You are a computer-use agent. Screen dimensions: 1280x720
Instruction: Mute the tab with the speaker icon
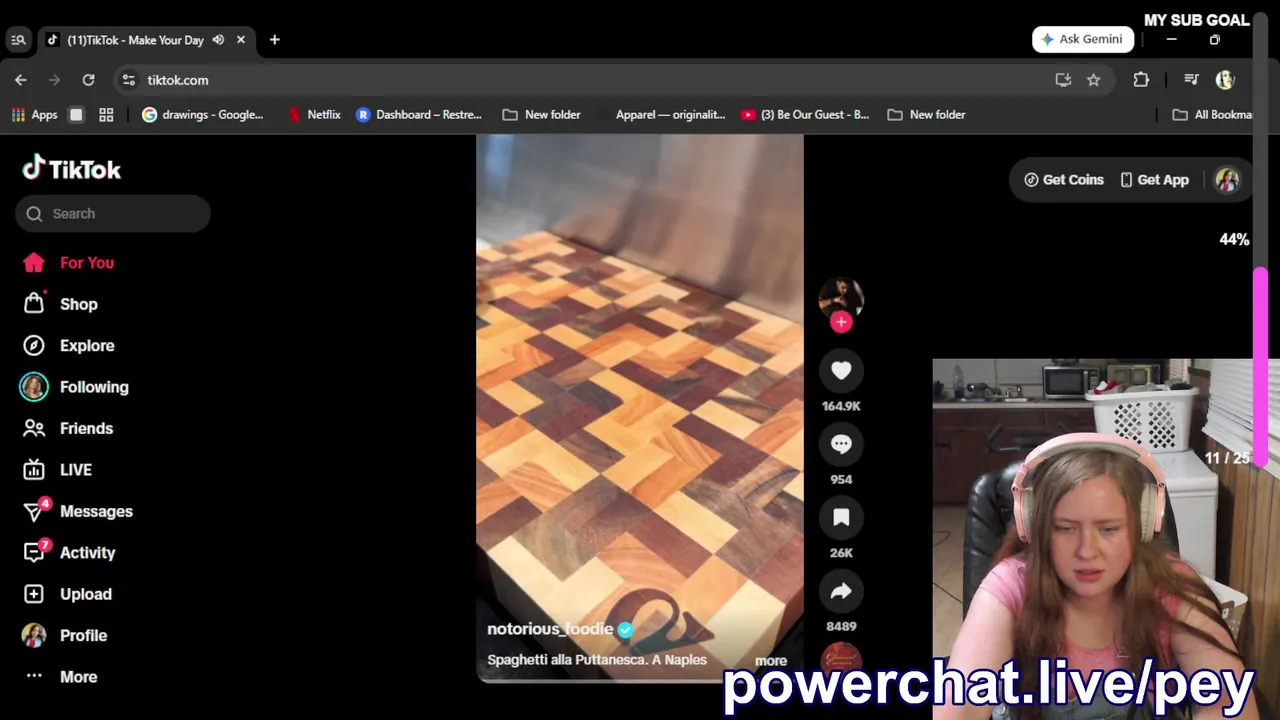click(x=218, y=40)
